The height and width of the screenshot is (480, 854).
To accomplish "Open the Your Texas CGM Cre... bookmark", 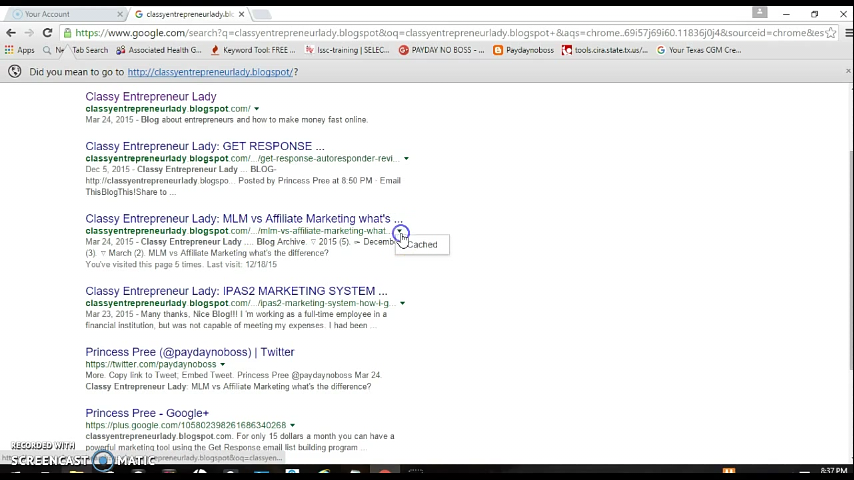I will click(699, 50).
